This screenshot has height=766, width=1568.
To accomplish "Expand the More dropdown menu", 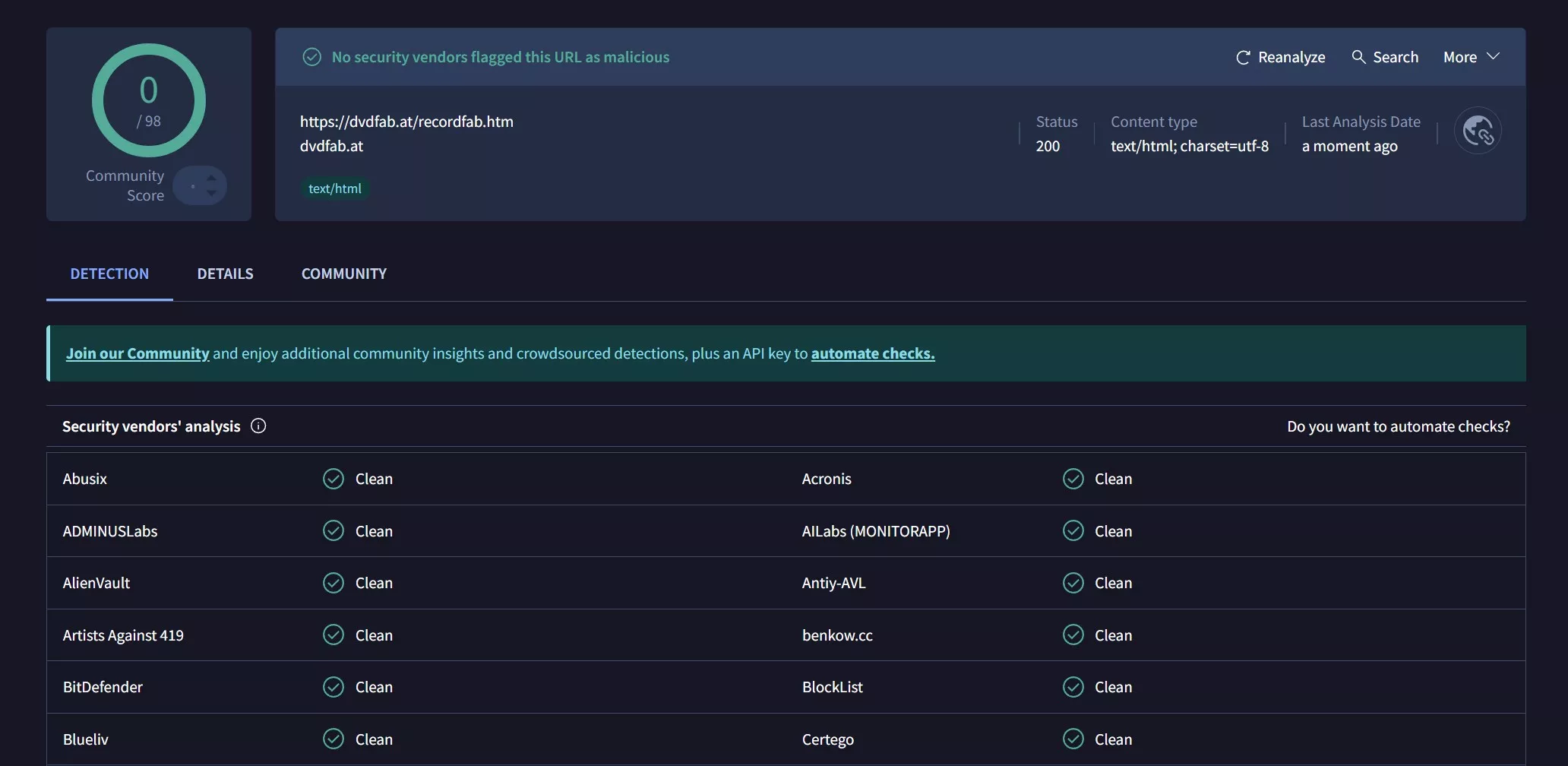I will 1471,57.
